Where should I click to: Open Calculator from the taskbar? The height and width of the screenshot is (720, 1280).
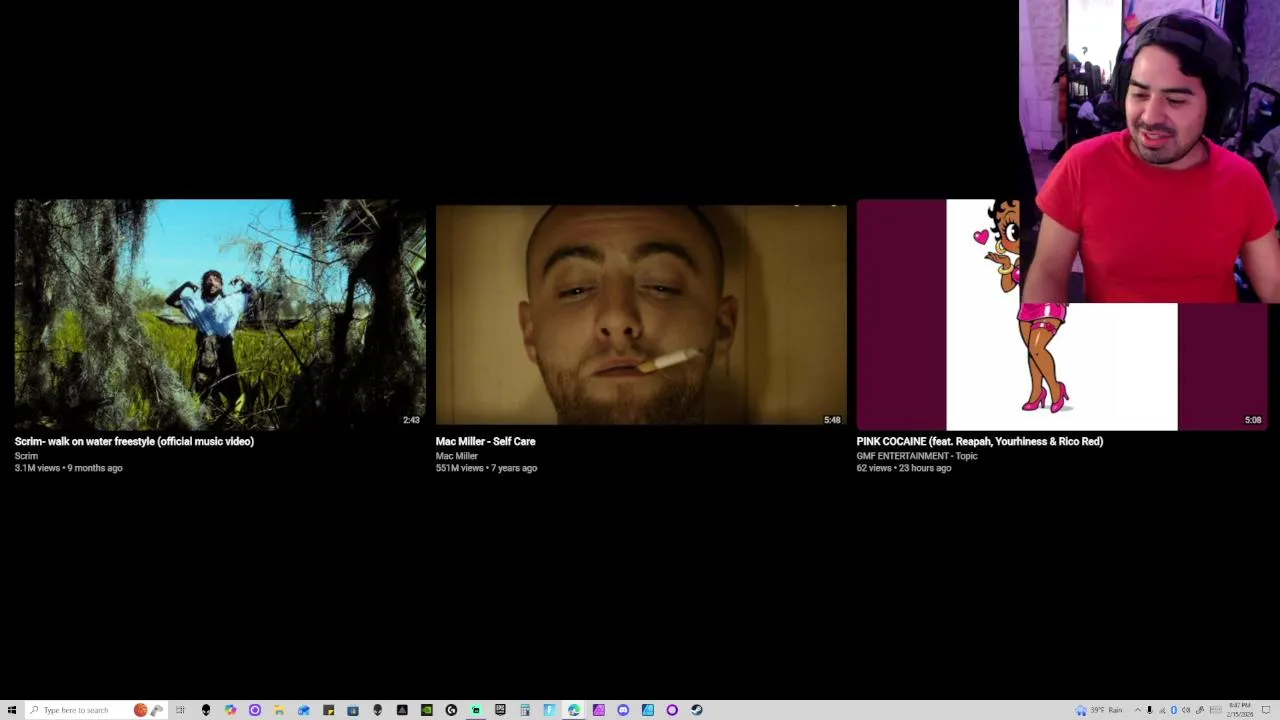coord(524,710)
